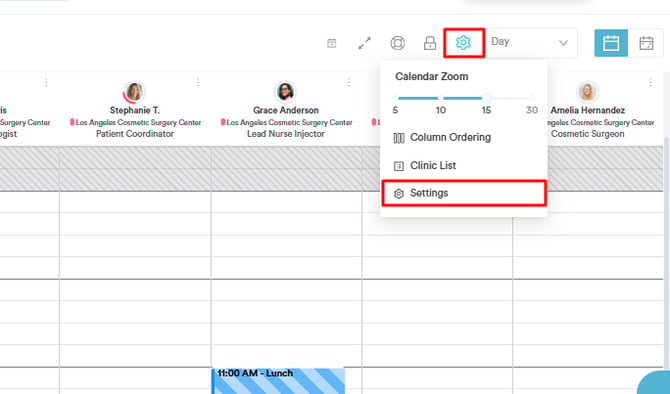Switch to the second calendar view icon
The width and height of the screenshot is (670, 394).
[646, 43]
